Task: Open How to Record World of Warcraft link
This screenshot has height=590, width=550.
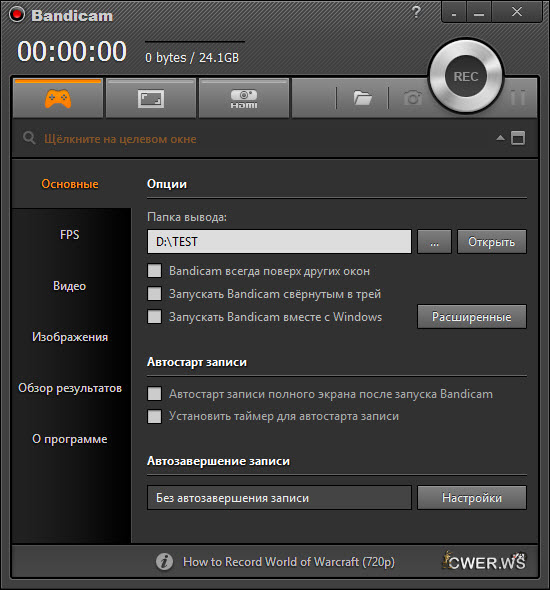Action: point(289,562)
